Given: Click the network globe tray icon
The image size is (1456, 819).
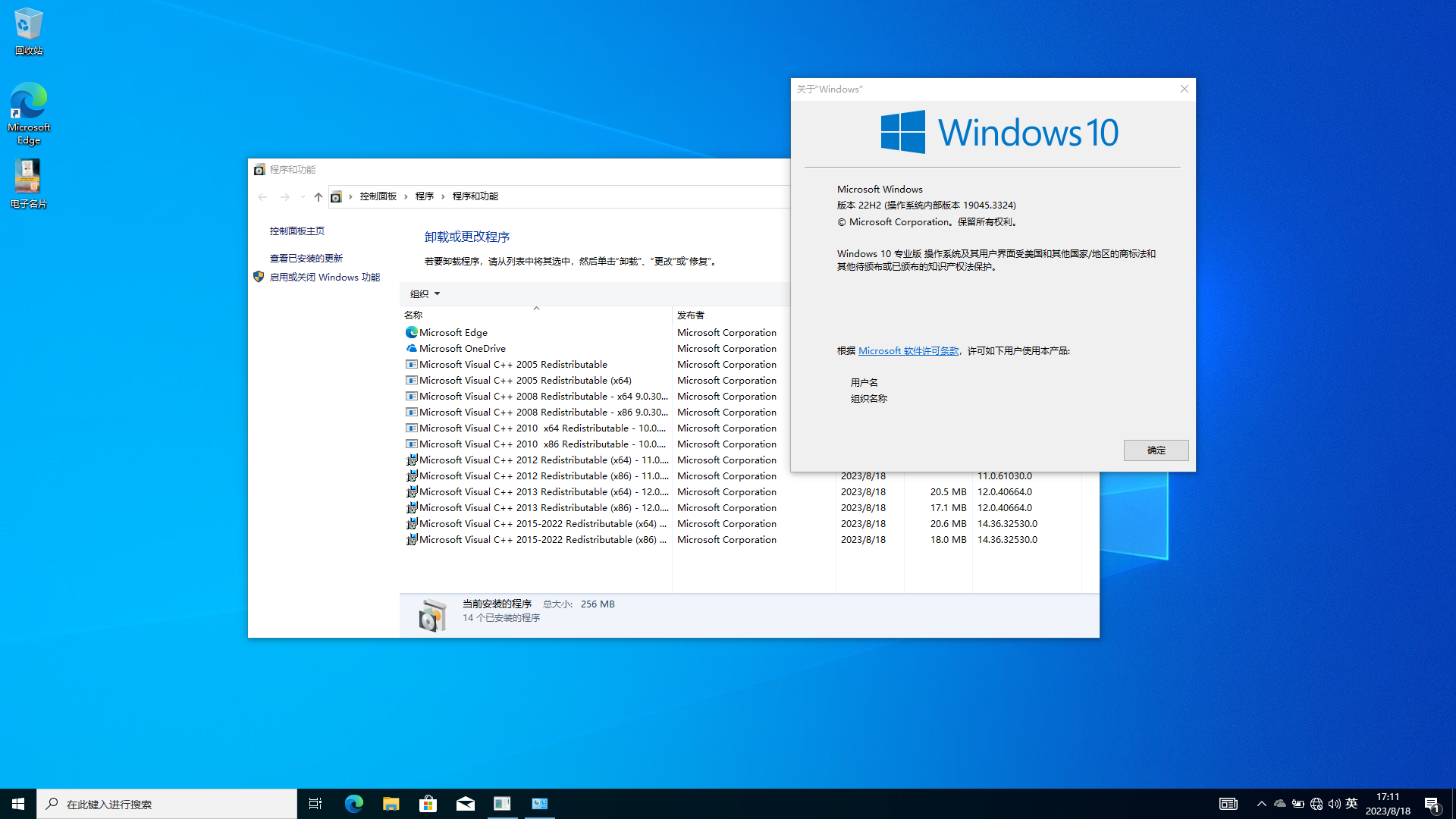Looking at the screenshot, I should [x=1316, y=804].
